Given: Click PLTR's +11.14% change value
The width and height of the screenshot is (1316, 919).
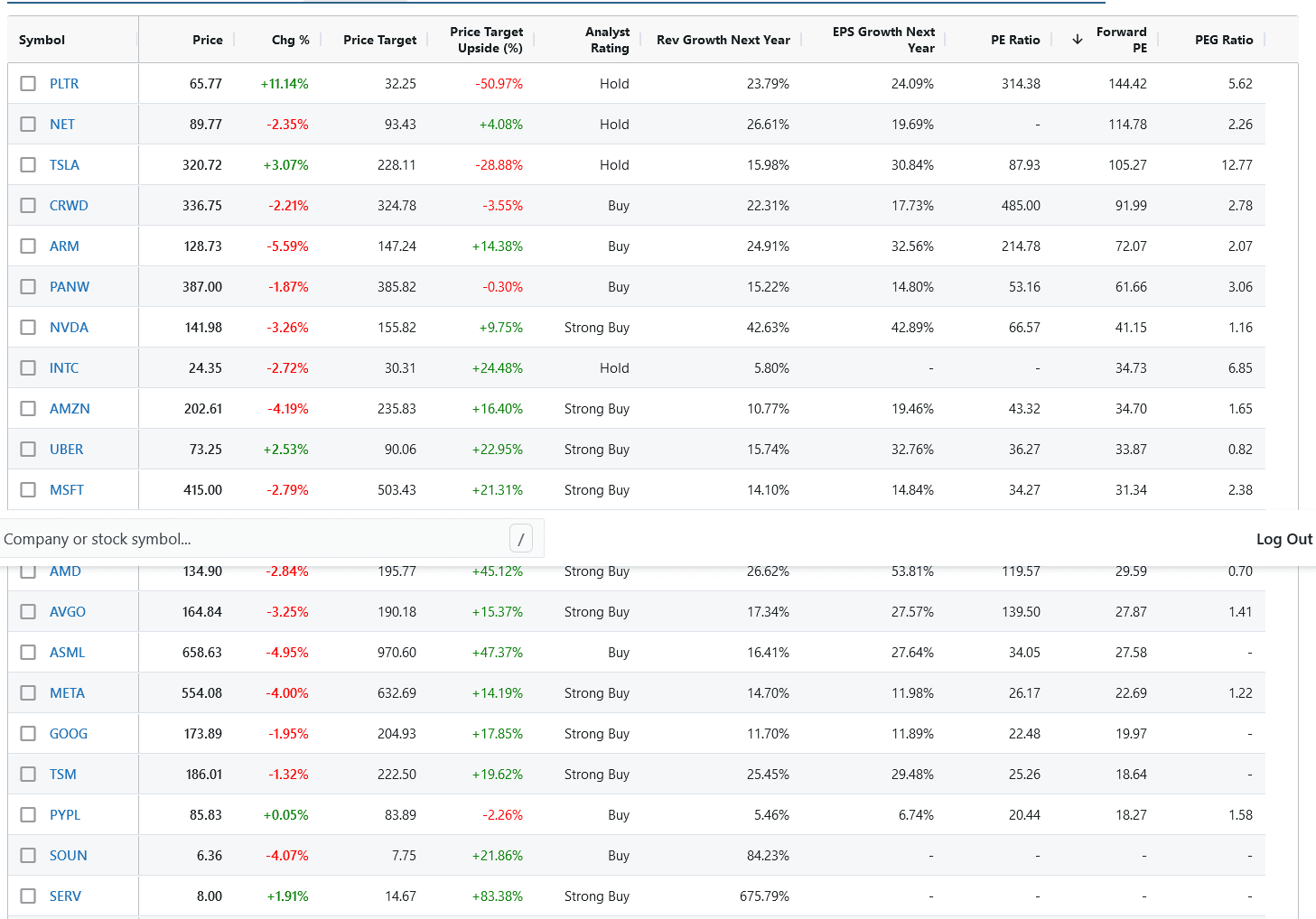Looking at the screenshot, I should coord(285,83).
